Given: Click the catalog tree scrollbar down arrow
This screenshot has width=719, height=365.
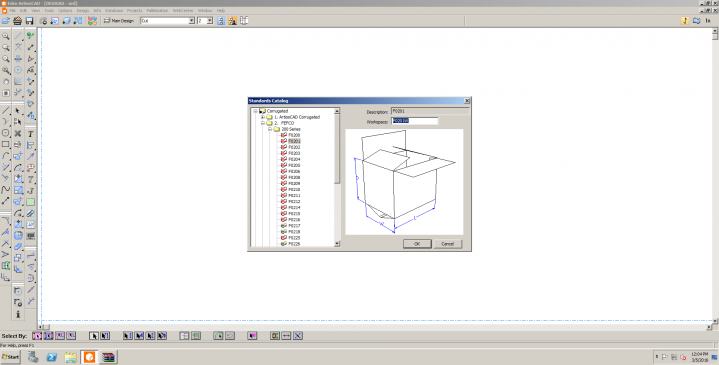Looking at the screenshot, I should tap(337, 244).
